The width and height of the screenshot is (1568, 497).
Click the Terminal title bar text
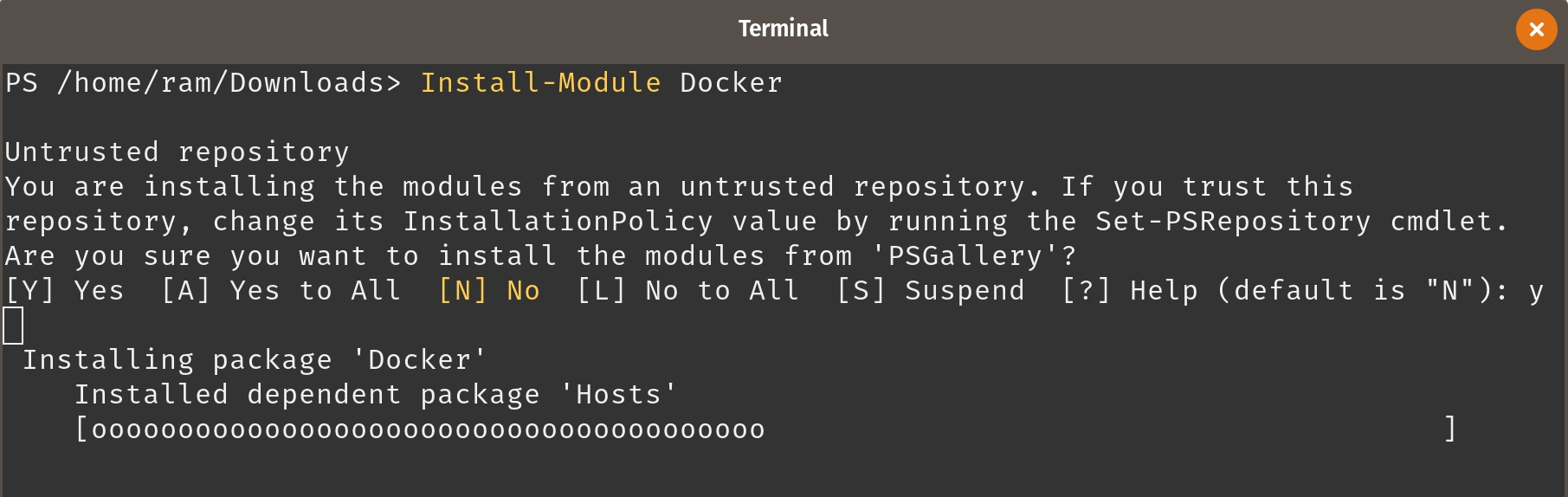[x=783, y=29]
